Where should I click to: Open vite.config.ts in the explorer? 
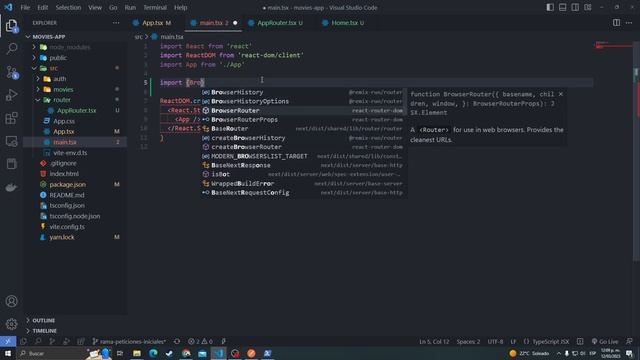pos(67,227)
